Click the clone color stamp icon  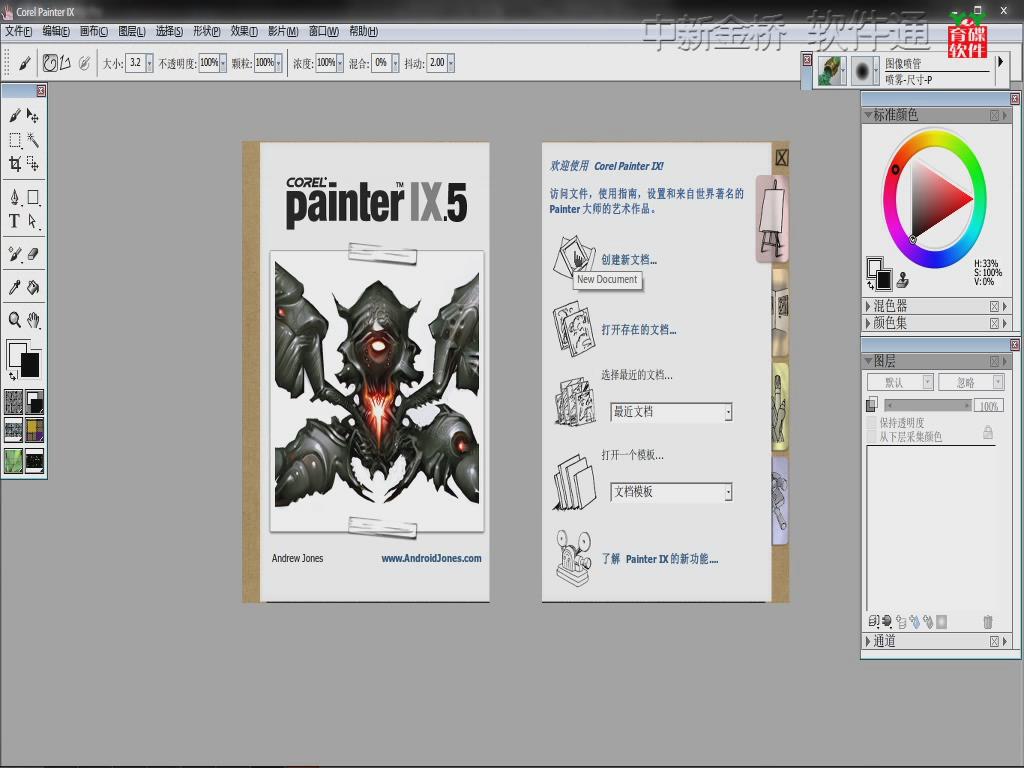(x=903, y=280)
